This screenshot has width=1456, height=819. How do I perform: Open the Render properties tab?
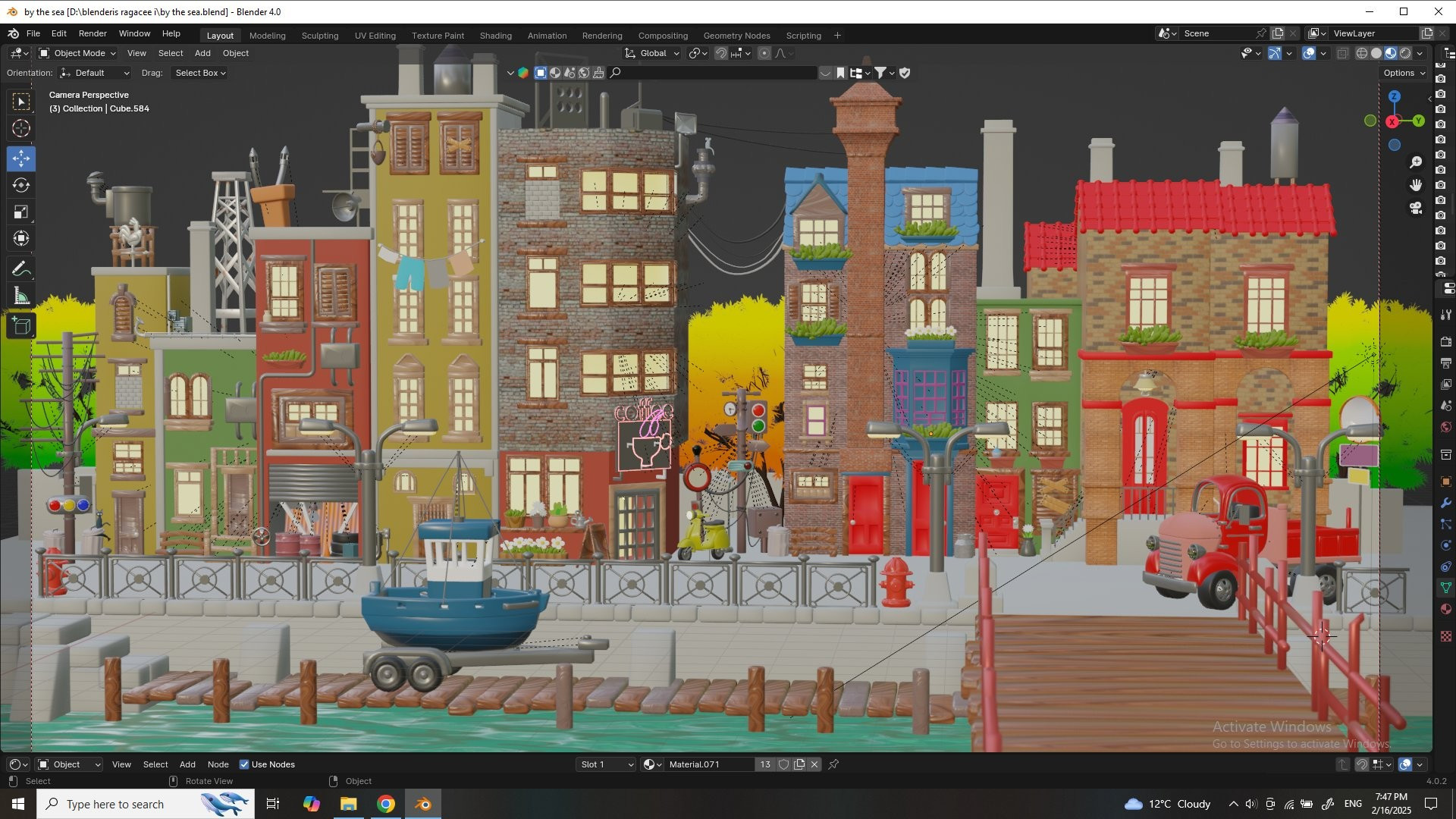1446,342
